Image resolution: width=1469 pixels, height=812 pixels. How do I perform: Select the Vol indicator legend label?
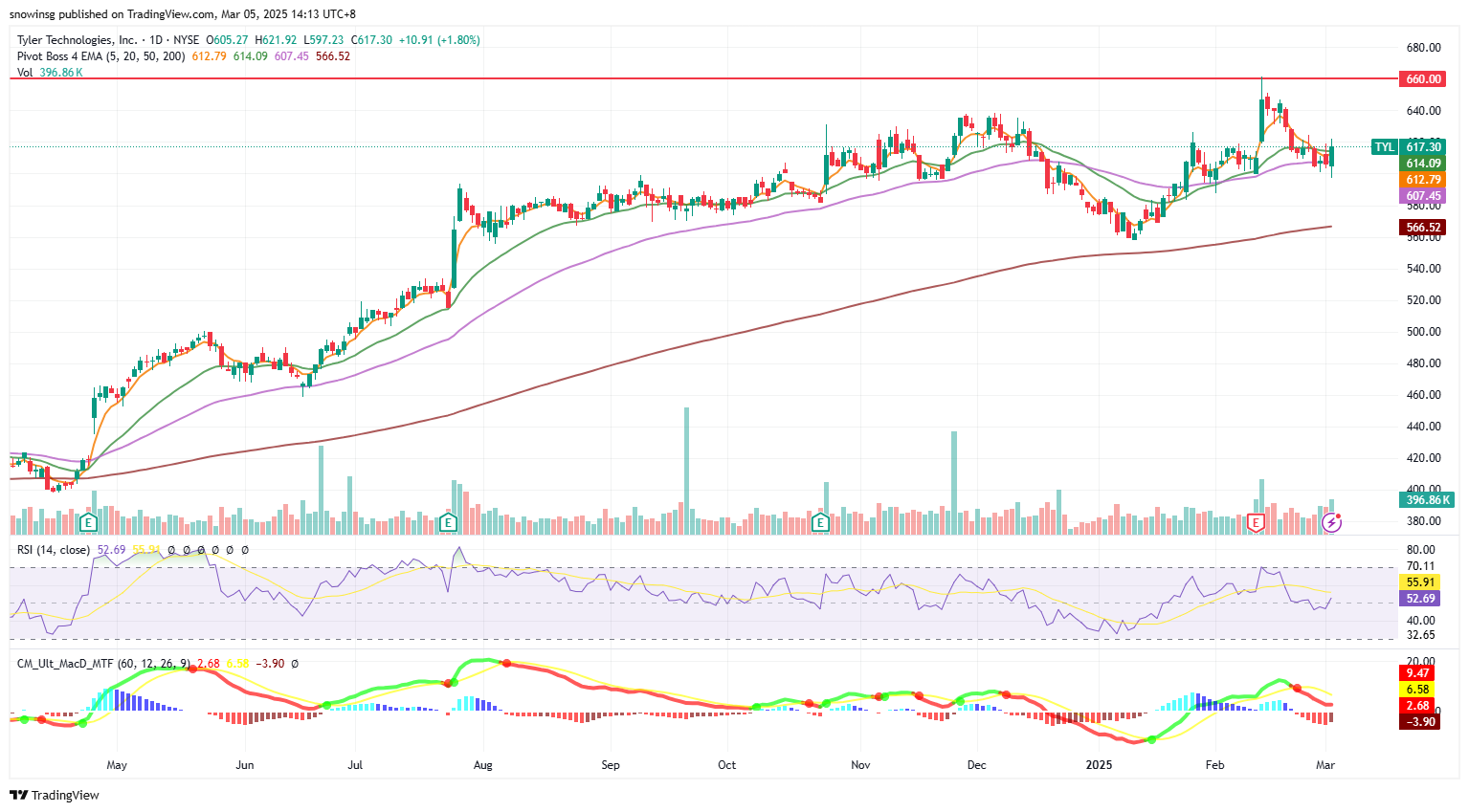[25, 73]
